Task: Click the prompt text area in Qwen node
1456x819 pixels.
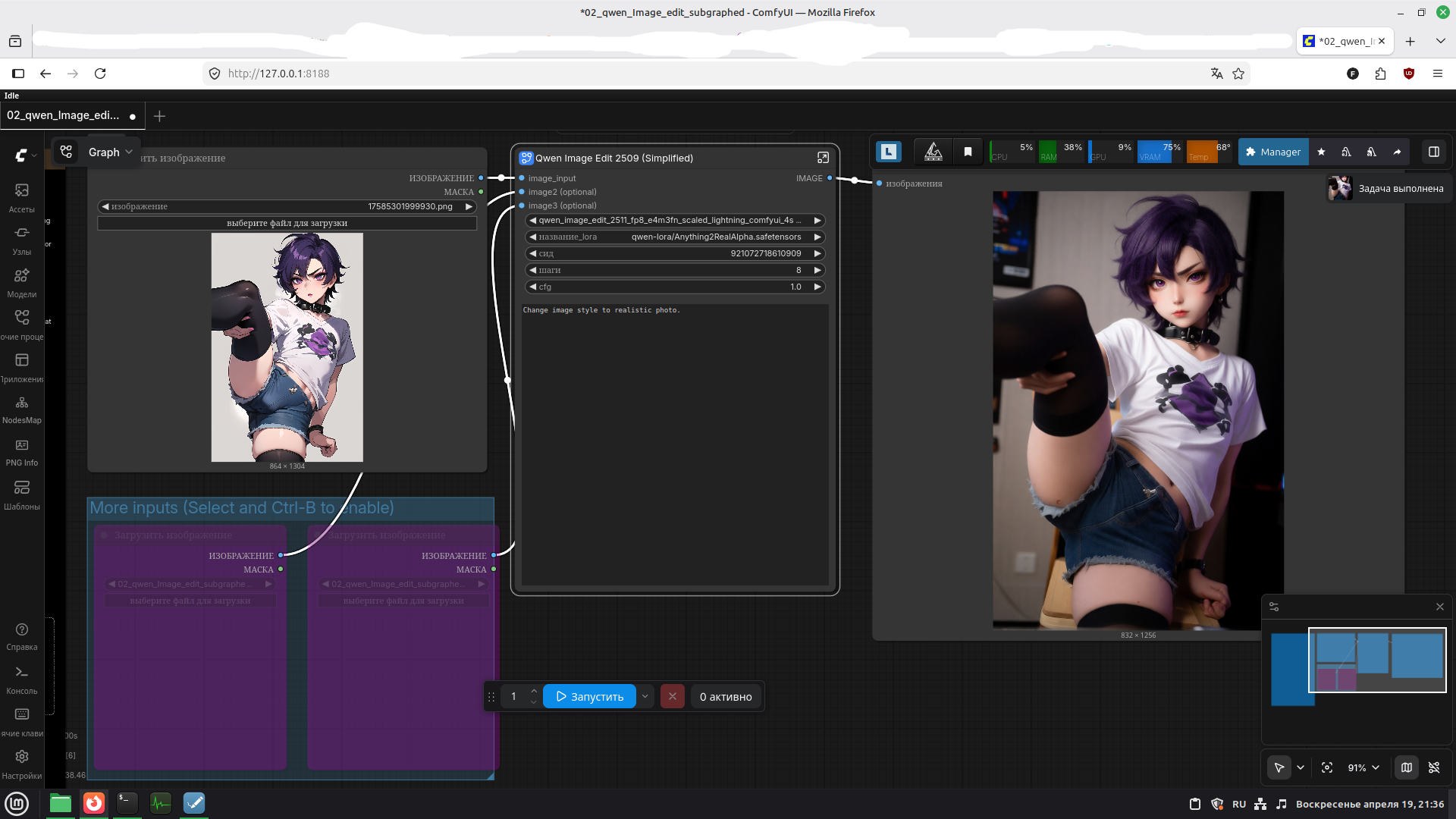Action: click(675, 444)
